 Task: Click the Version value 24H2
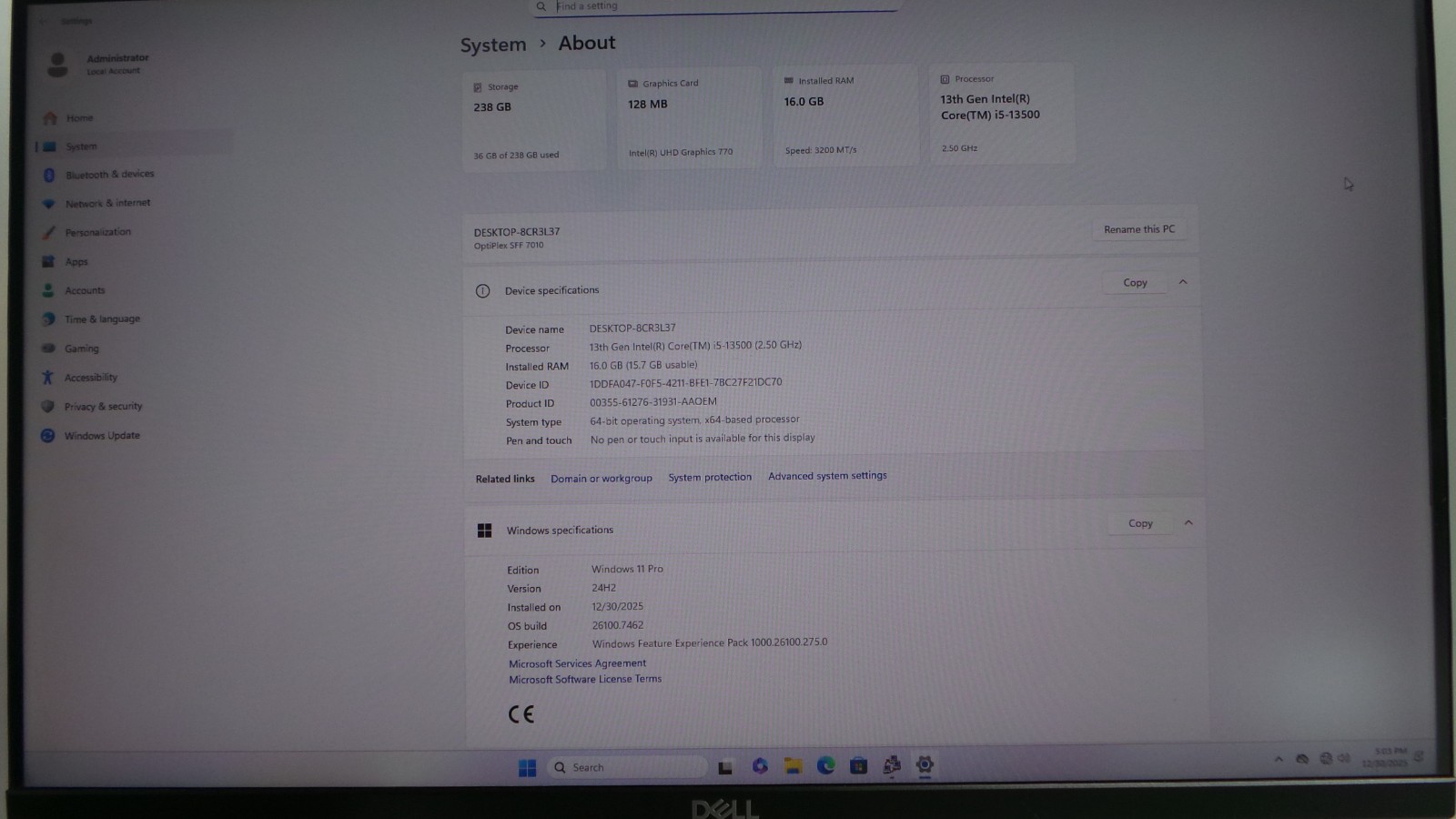tap(603, 588)
